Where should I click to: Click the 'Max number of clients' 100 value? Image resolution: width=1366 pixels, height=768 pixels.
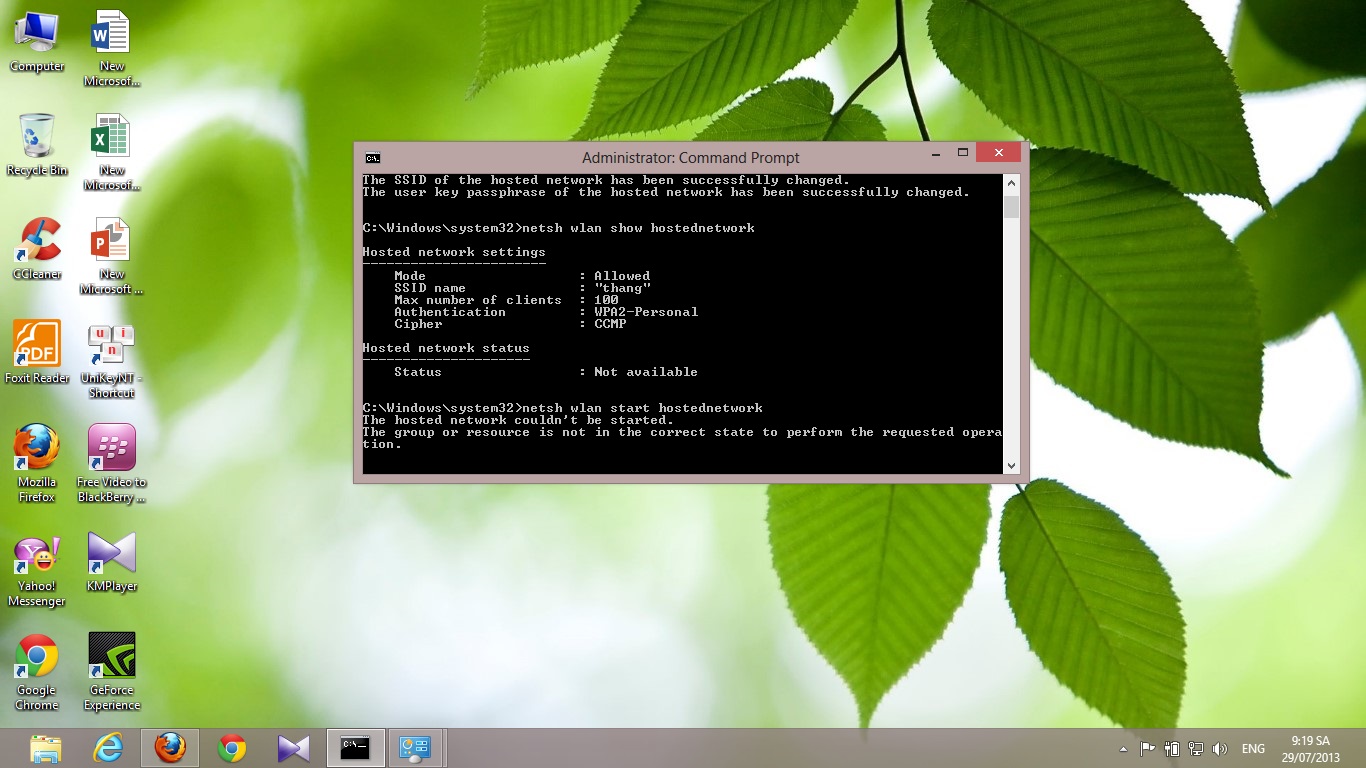click(606, 300)
